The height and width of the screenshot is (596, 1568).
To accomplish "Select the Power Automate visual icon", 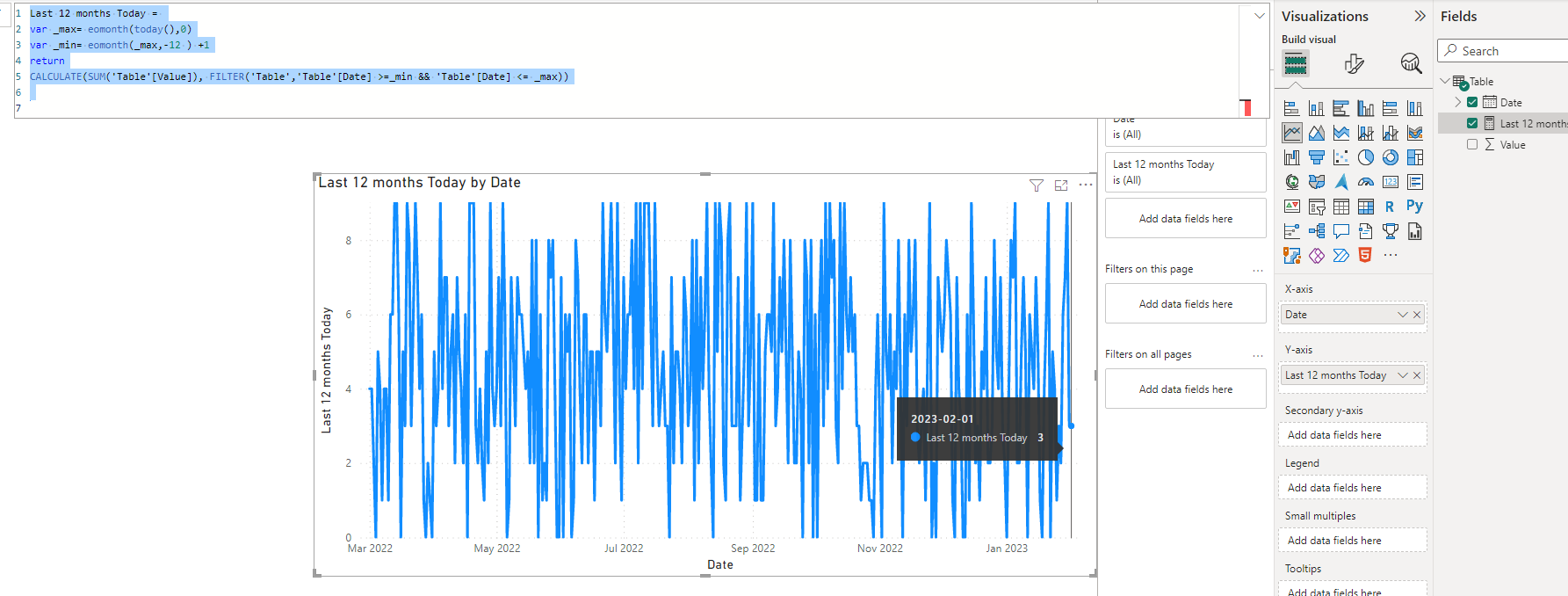I will click(1341, 256).
